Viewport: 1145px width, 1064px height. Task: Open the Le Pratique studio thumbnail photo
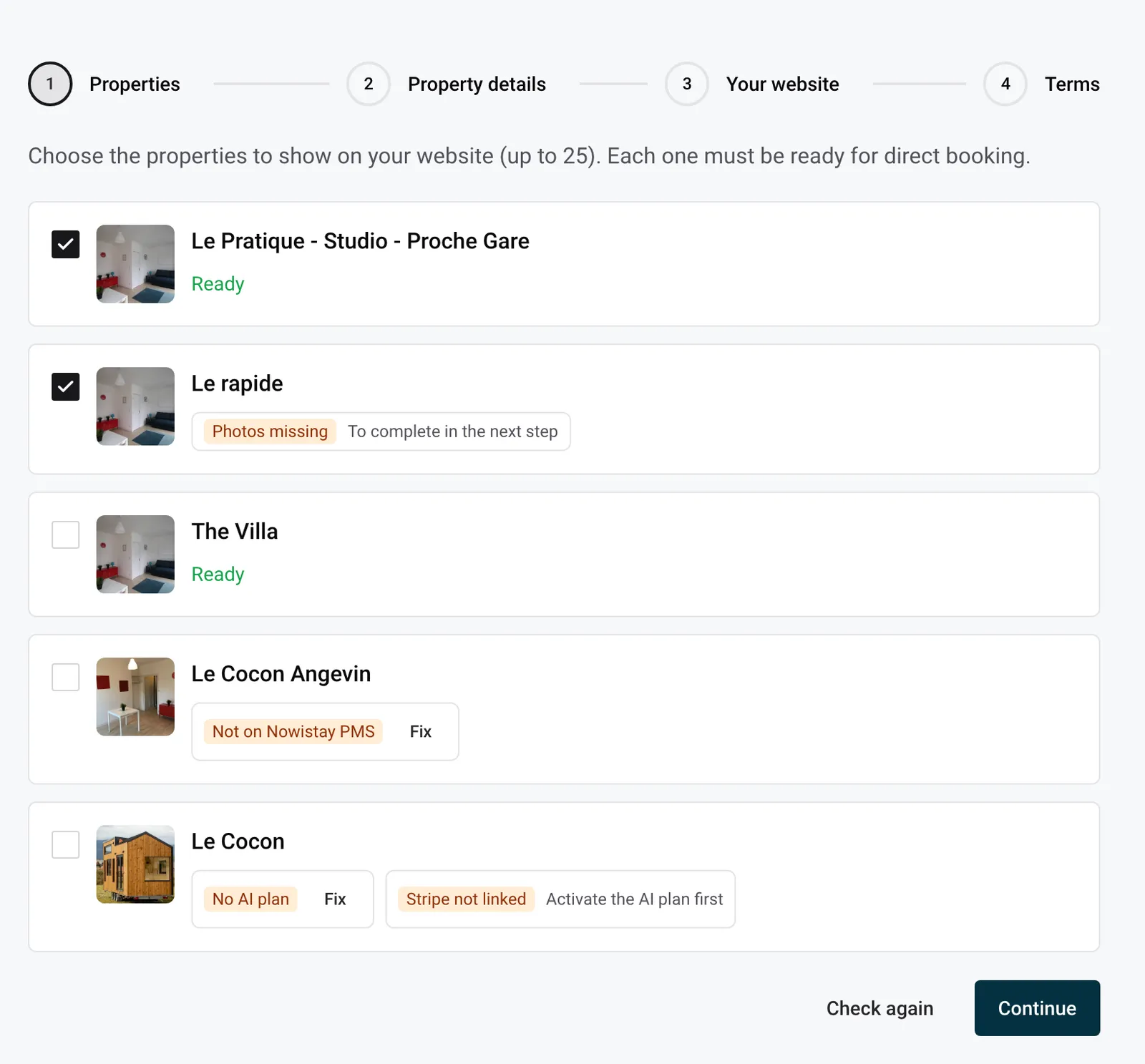(x=135, y=264)
